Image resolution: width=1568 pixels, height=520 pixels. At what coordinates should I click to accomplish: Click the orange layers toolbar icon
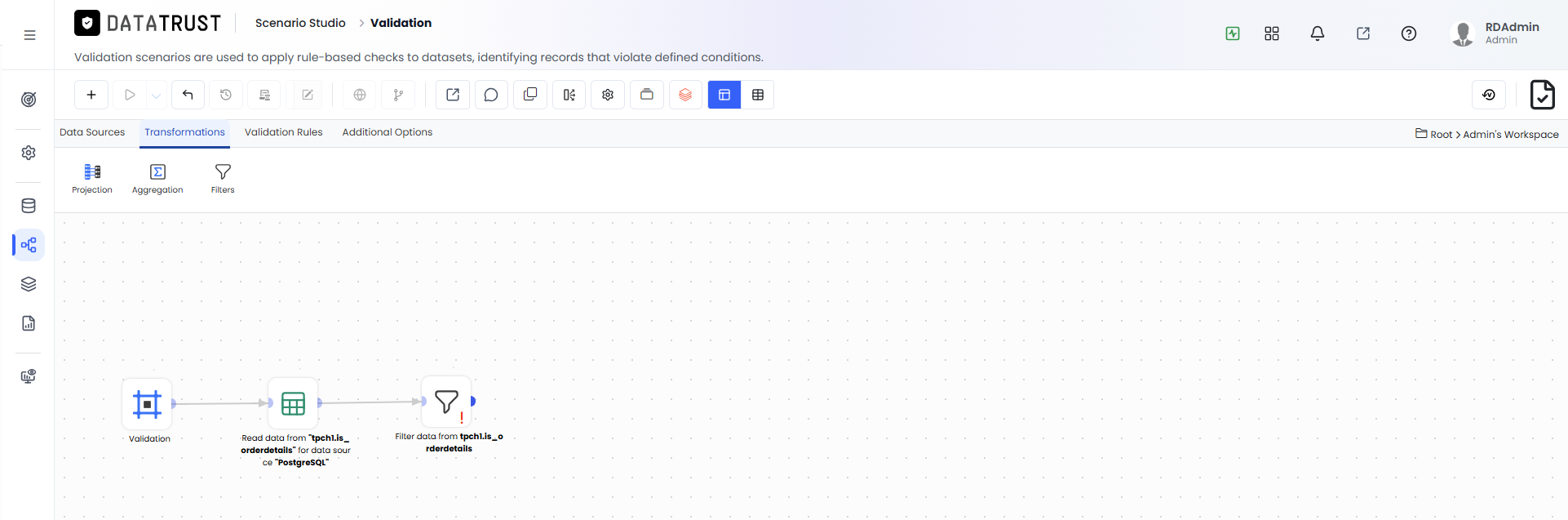[x=685, y=95]
